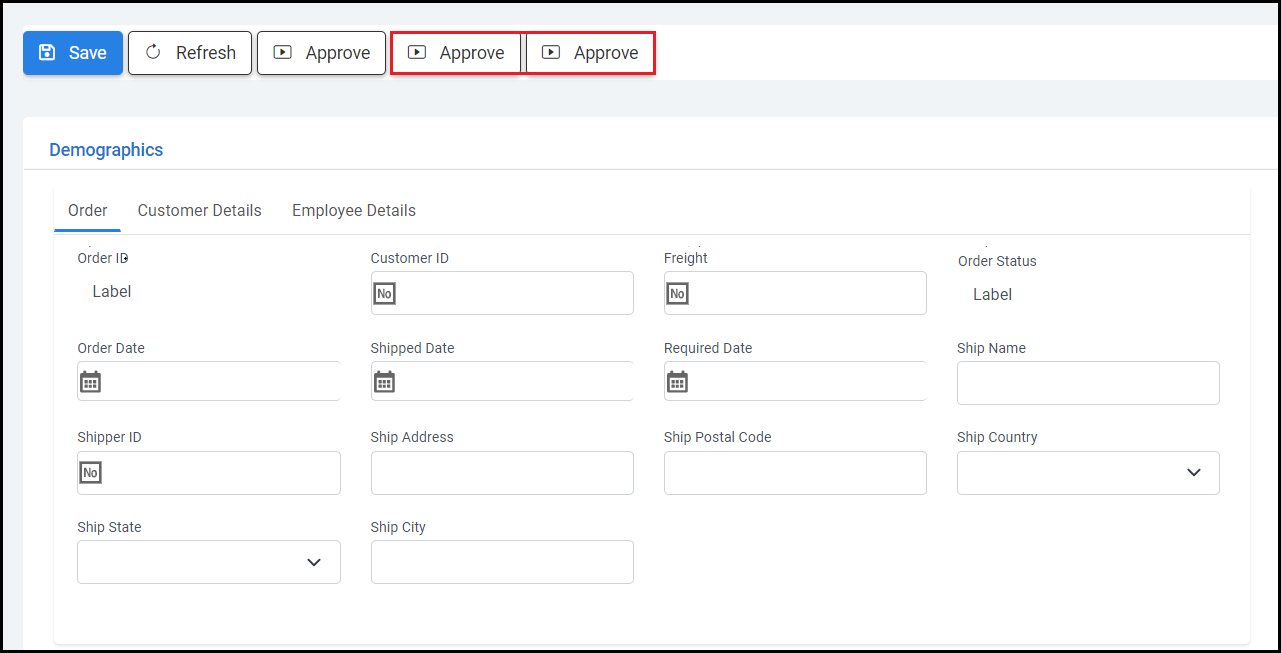This screenshot has height=653, width=1281.
Task: Click the floppy disk Save icon
Action: click(46, 53)
